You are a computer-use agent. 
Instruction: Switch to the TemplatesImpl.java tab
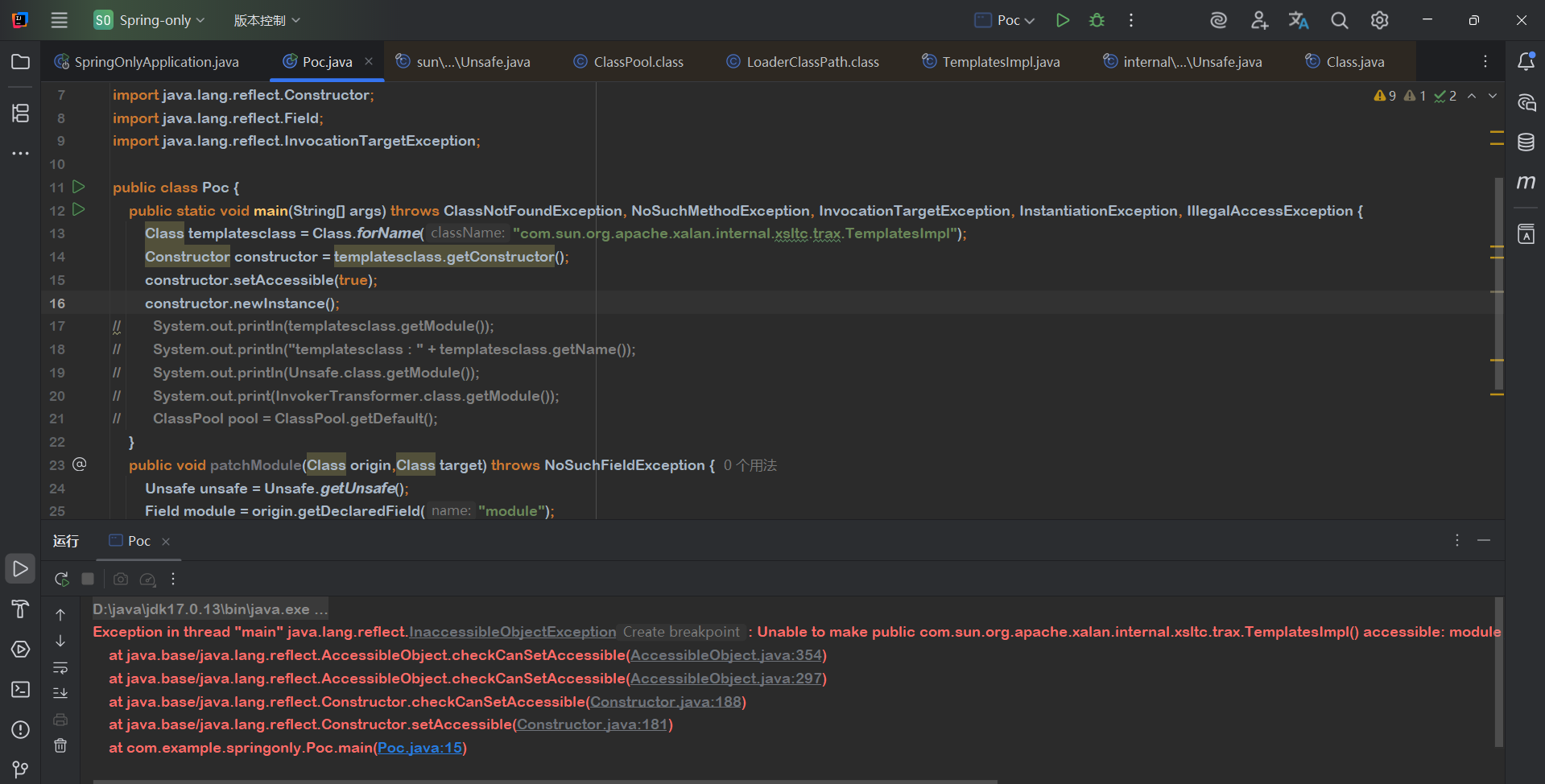click(1000, 62)
